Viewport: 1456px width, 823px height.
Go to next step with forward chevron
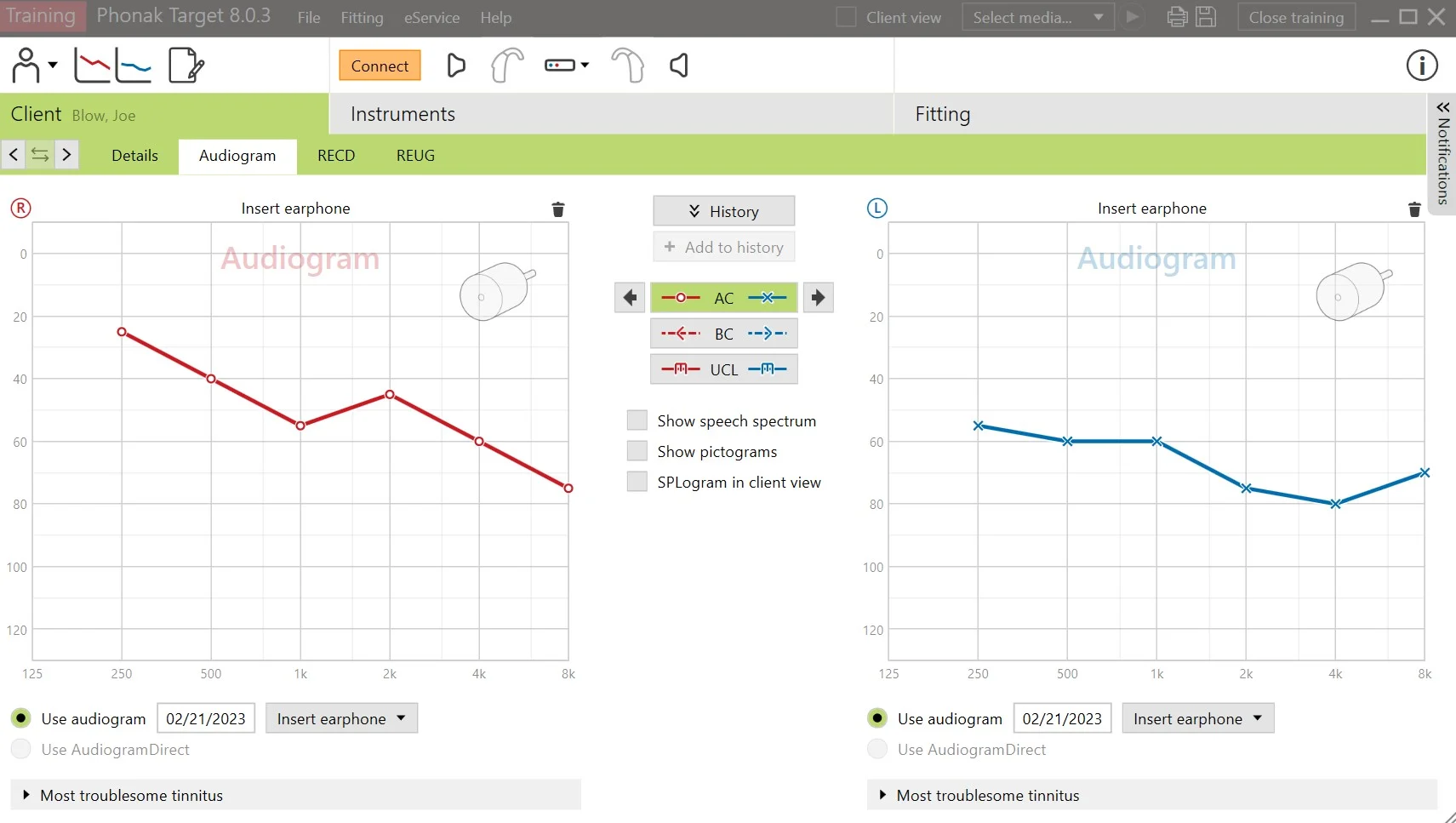(x=66, y=155)
